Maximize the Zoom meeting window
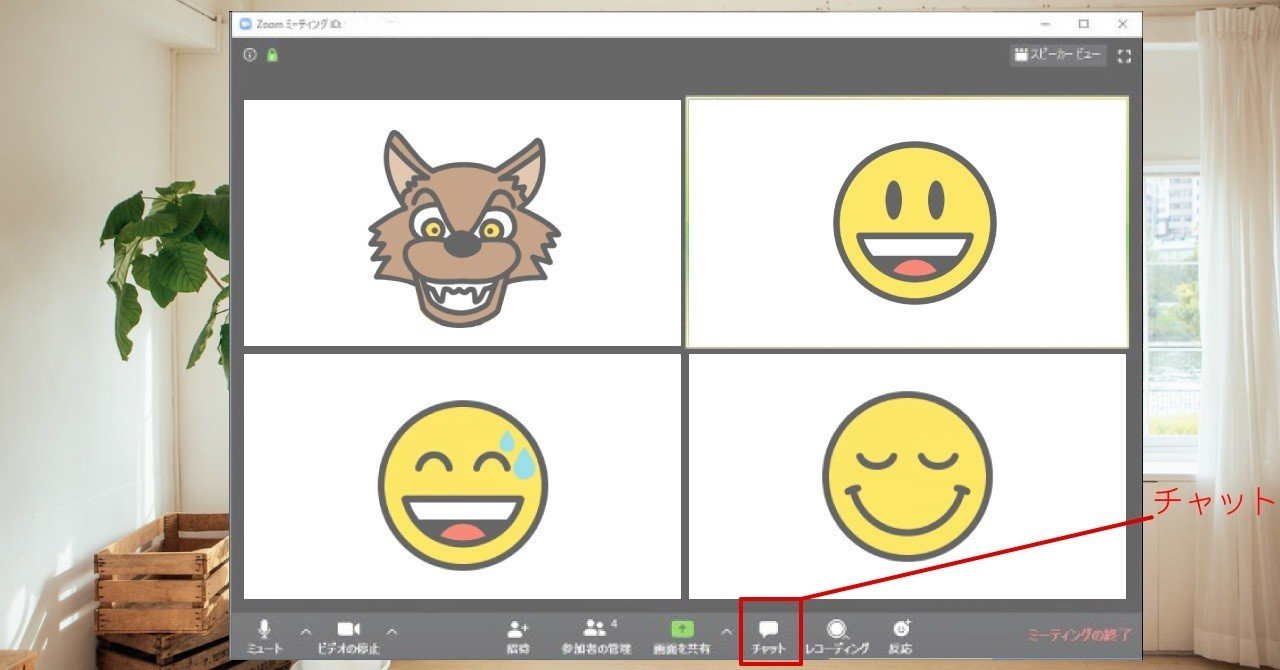The width and height of the screenshot is (1280, 670). point(1083,23)
